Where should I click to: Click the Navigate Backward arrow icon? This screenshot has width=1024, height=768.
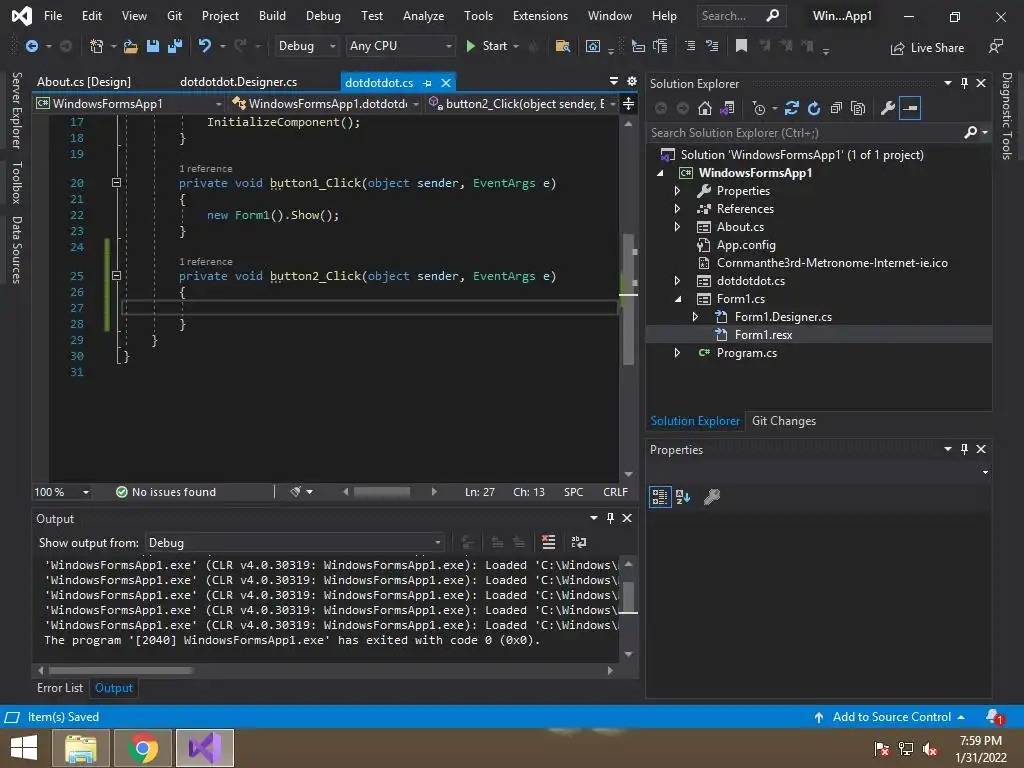pos(31,46)
